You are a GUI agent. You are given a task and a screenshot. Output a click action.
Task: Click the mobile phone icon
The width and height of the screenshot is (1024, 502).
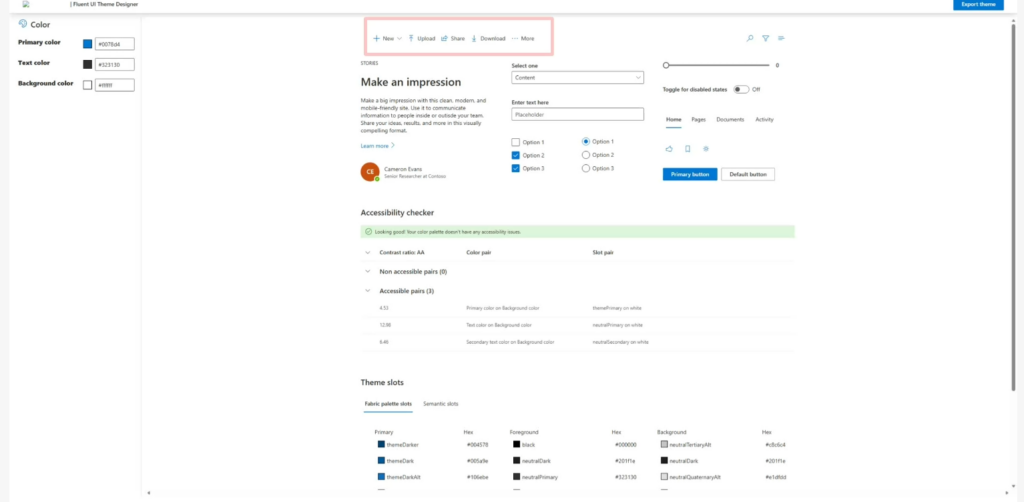coord(687,148)
